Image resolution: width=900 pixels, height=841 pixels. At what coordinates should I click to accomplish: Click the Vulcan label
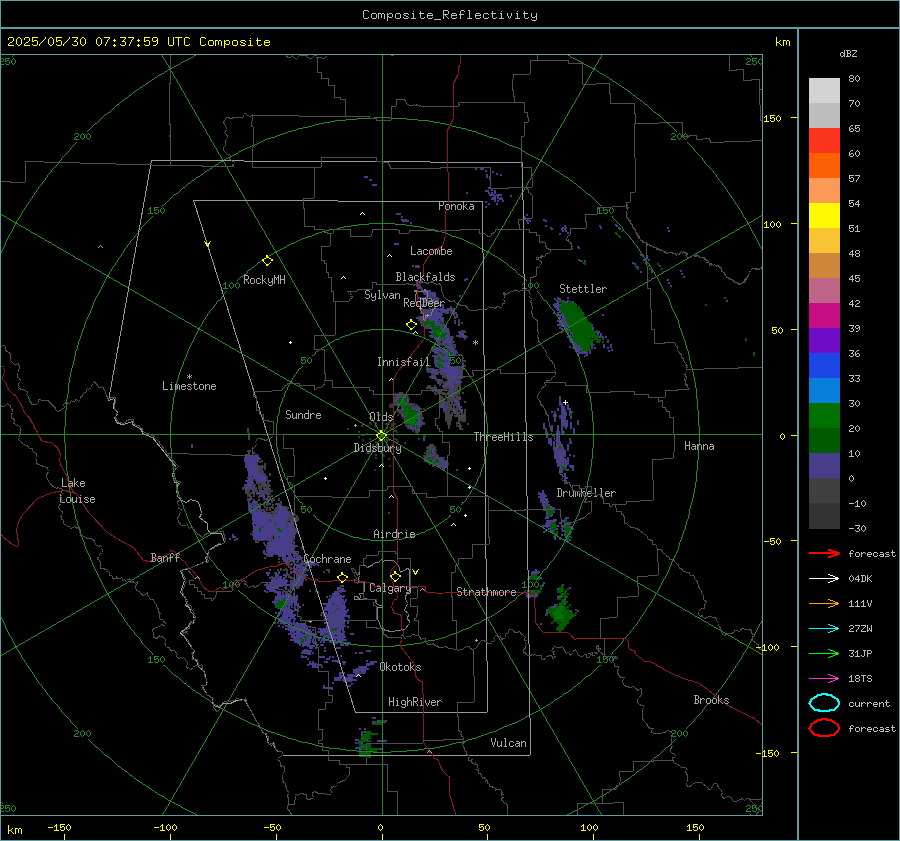509,743
